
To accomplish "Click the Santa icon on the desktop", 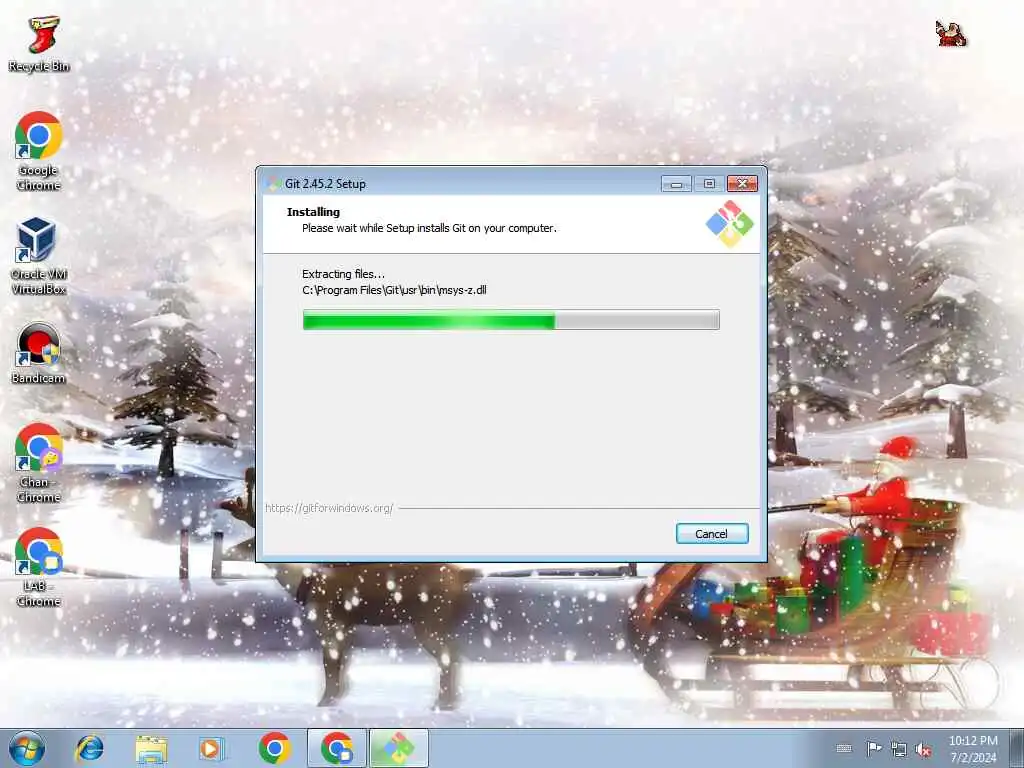I will tap(950, 33).
